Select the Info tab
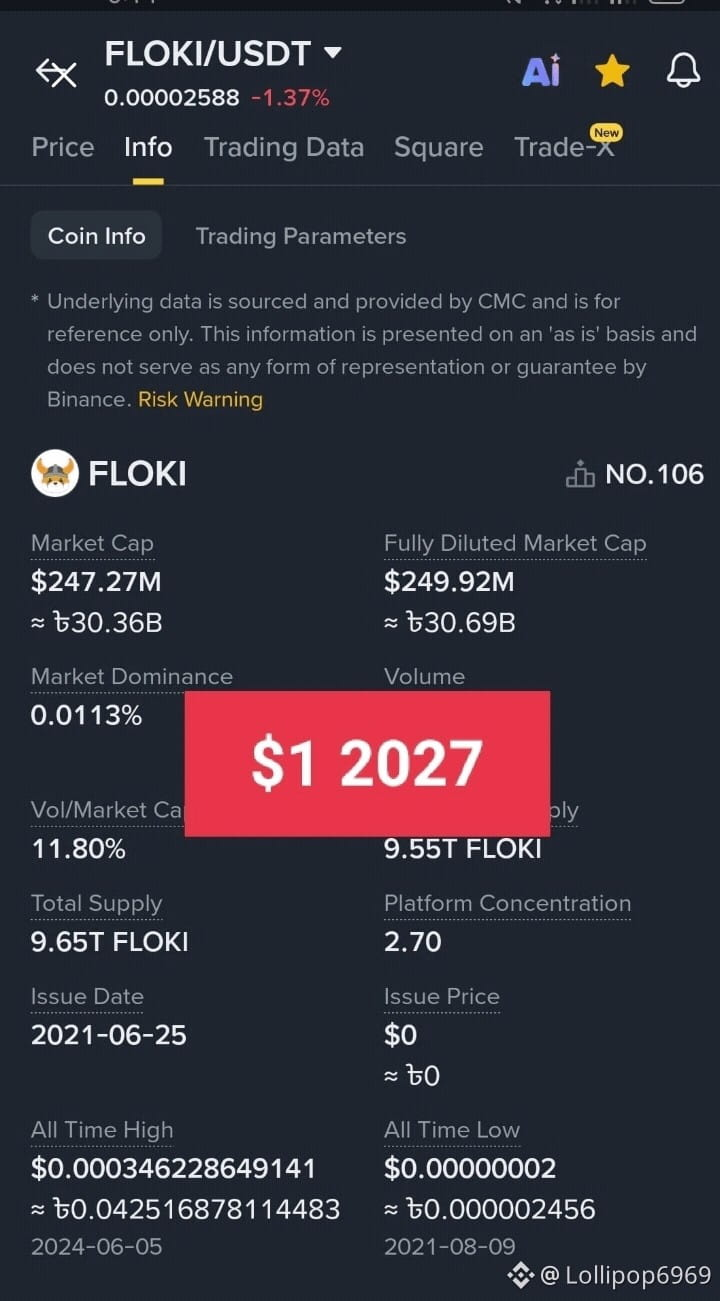 [x=148, y=147]
